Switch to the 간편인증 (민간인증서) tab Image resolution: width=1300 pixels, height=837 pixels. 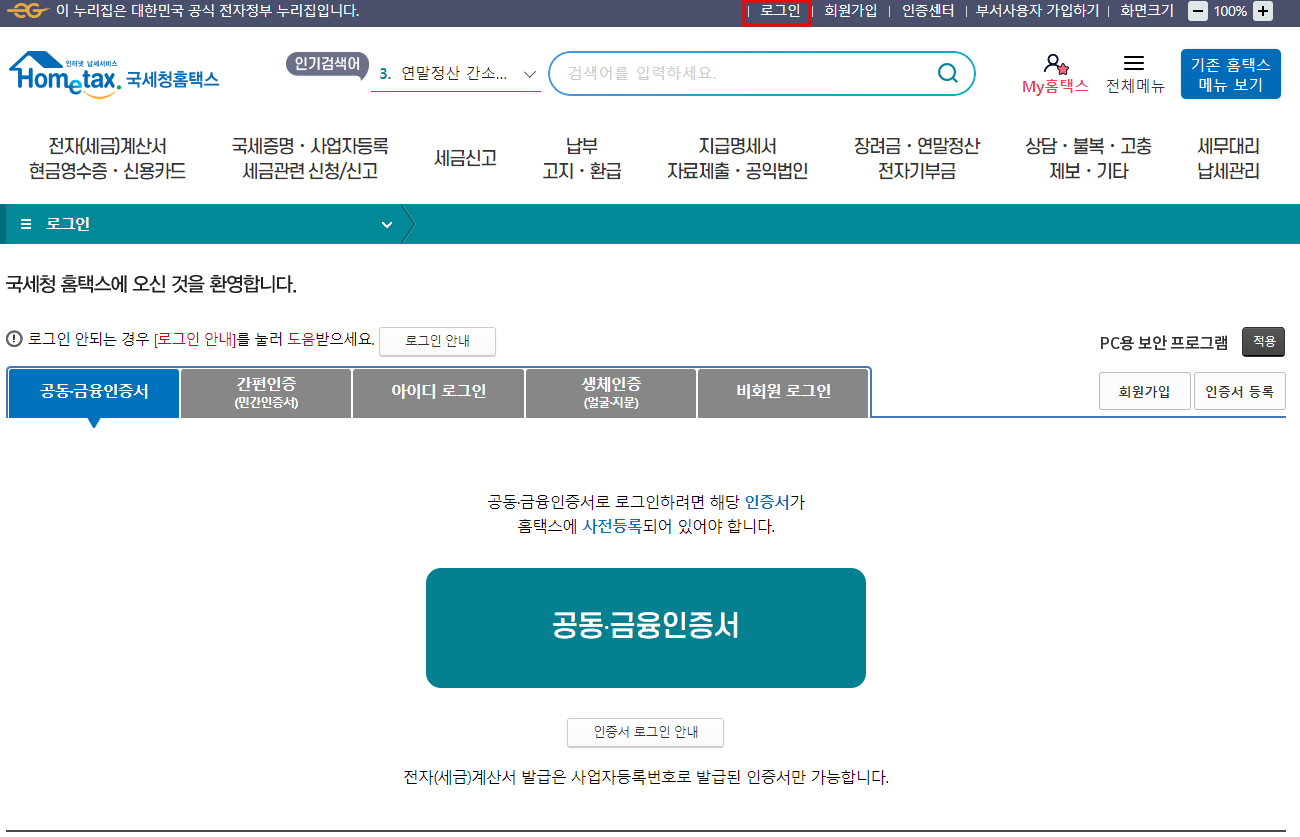pyautogui.click(x=265, y=392)
